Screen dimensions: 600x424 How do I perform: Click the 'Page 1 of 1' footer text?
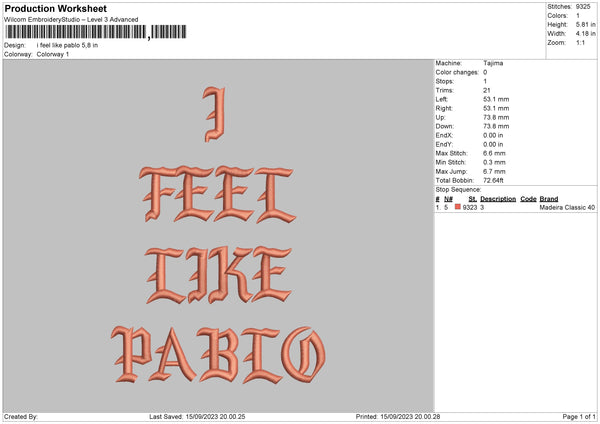tap(579, 417)
